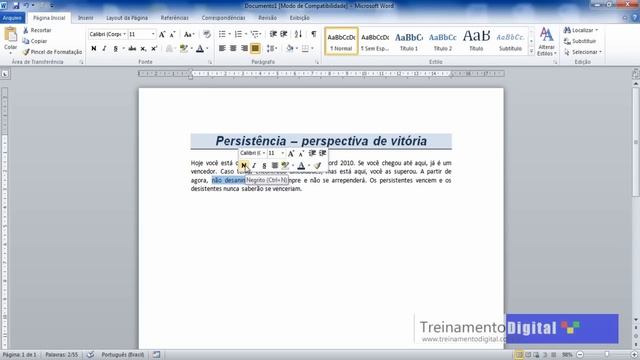Click Copiar in the clipboard group
Image resolution: width=640 pixels, height=360 pixels.
click(35, 41)
